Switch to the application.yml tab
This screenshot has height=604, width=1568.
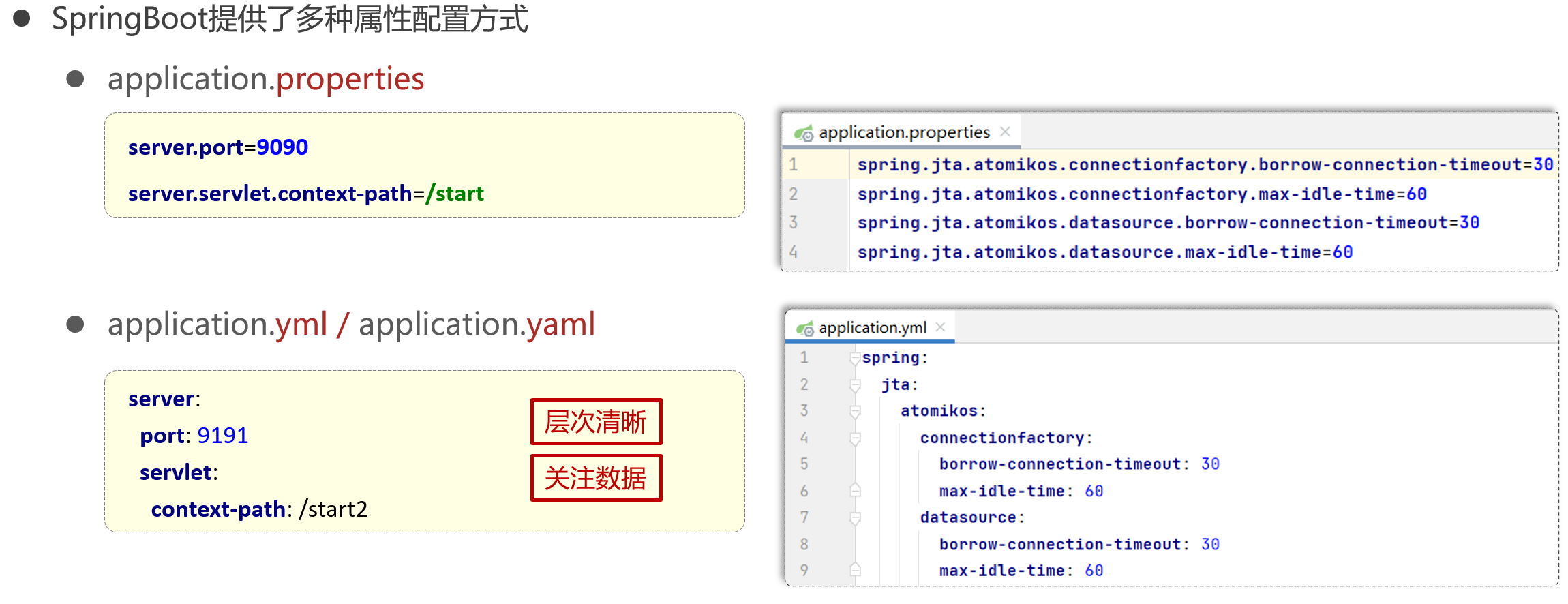point(873,328)
